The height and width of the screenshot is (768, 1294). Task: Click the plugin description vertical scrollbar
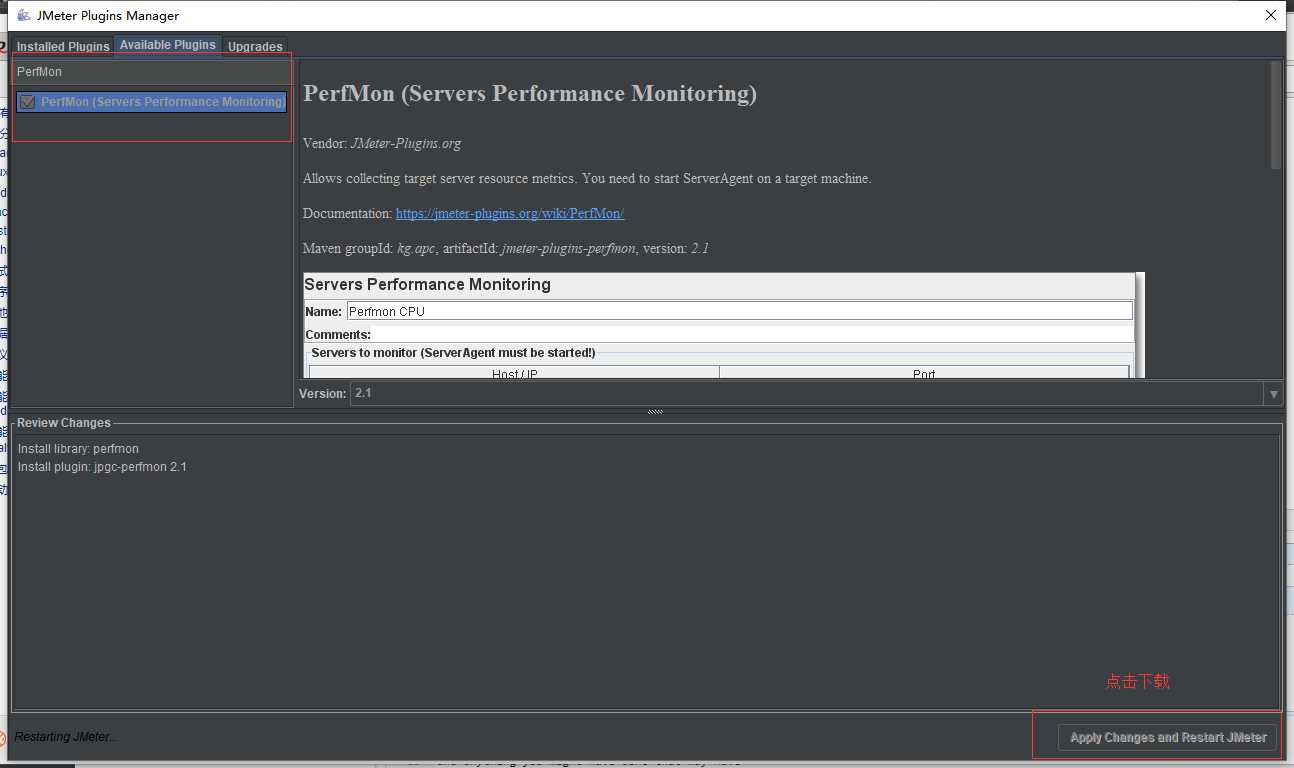[x=1275, y=115]
